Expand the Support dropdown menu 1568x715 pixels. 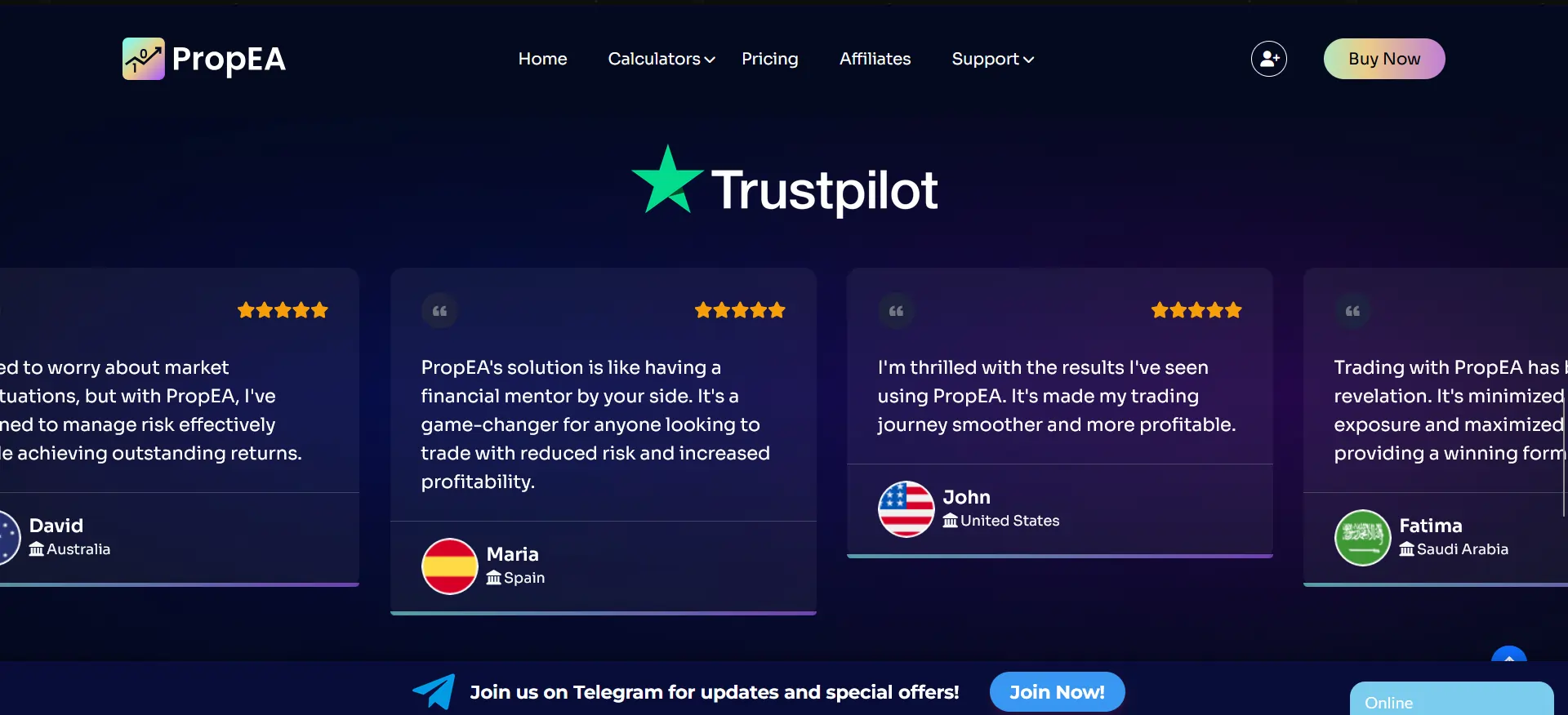click(x=993, y=59)
